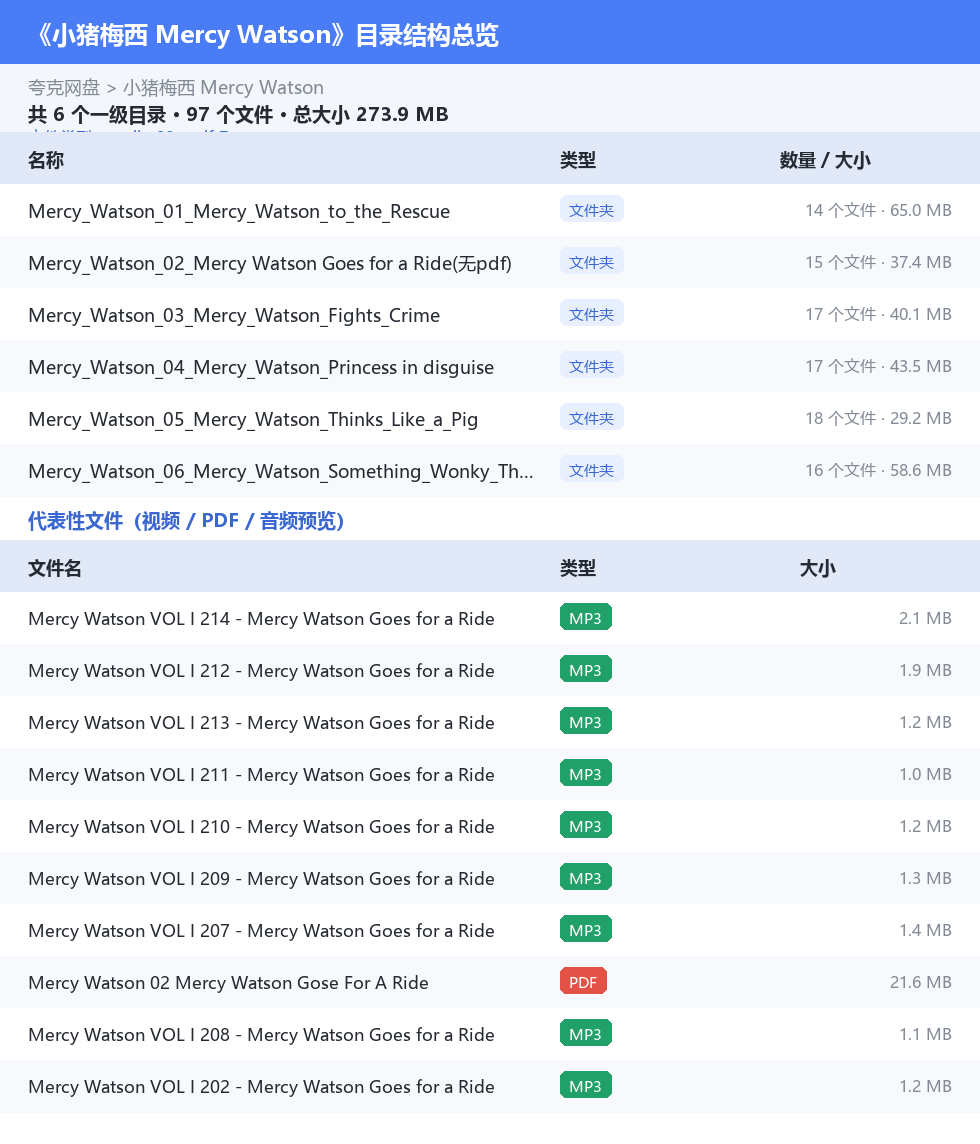Click the 14 个文件 · 65.0 MB cell
This screenshot has height=1144, width=980.
point(879,210)
